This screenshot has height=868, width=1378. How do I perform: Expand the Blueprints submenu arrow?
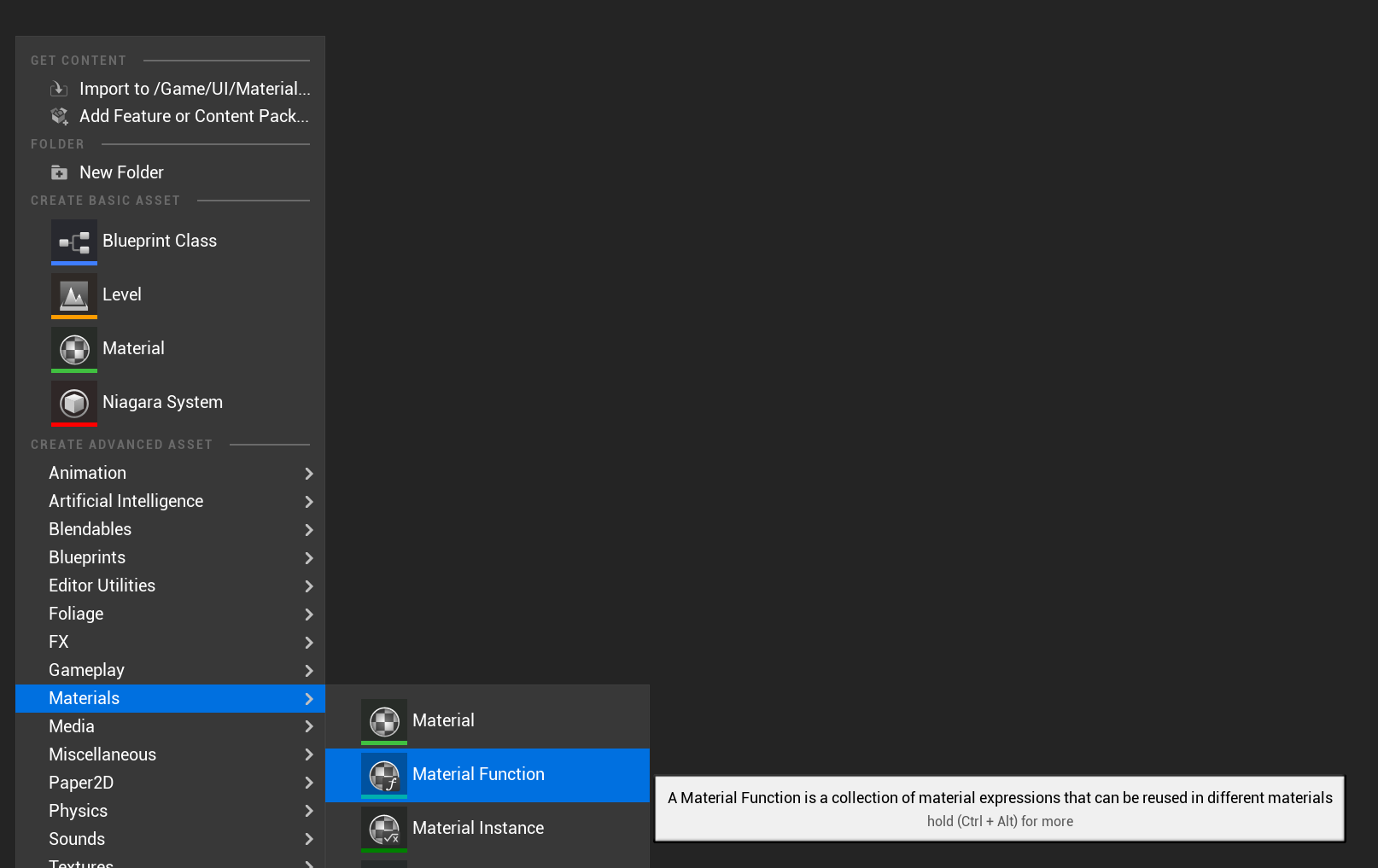point(309,558)
